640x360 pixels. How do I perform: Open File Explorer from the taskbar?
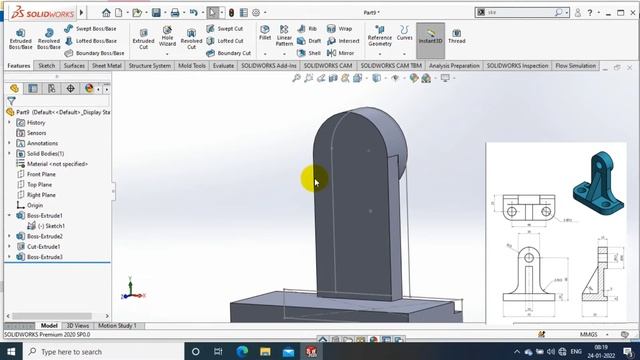tap(265, 351)
